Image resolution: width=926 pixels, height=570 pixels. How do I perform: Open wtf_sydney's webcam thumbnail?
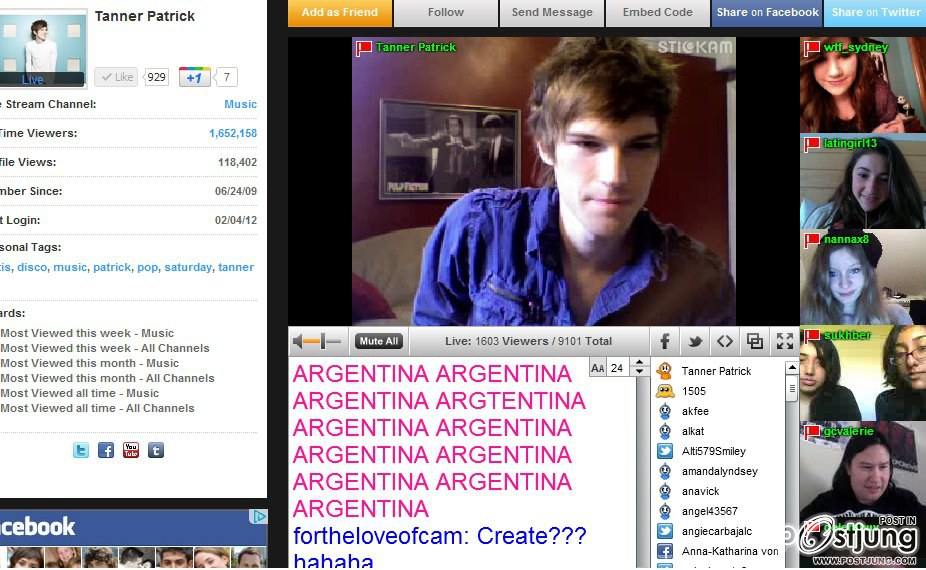click(863, 84)
